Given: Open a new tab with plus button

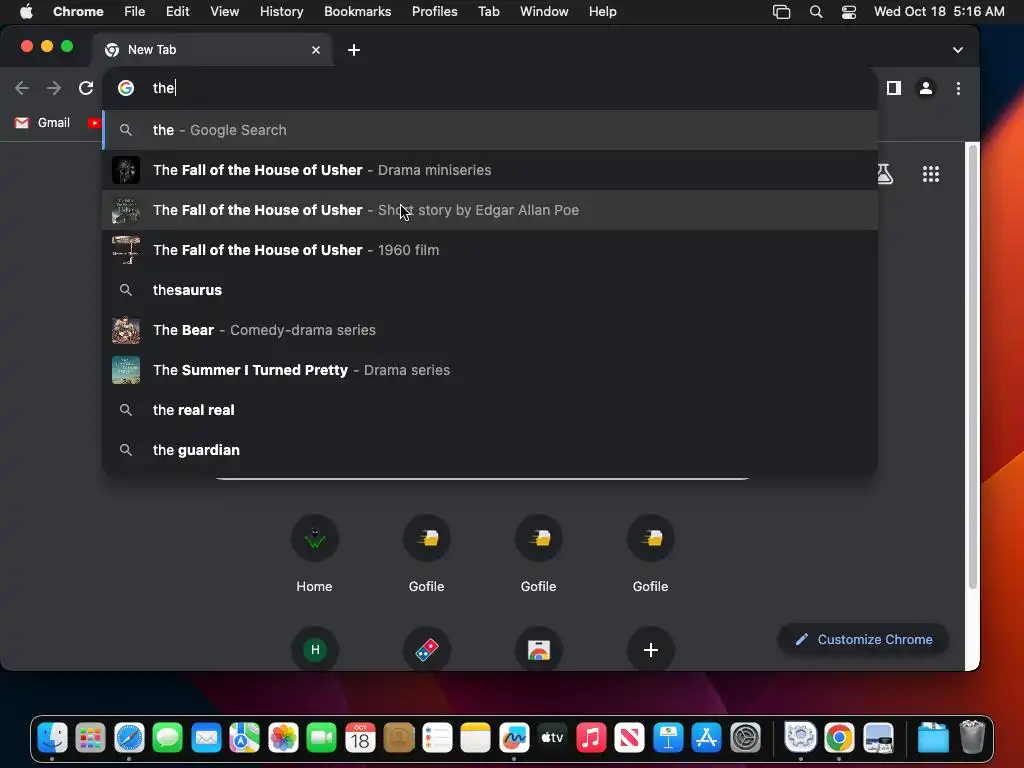Looking at the screenshot, I should (353, 50).
